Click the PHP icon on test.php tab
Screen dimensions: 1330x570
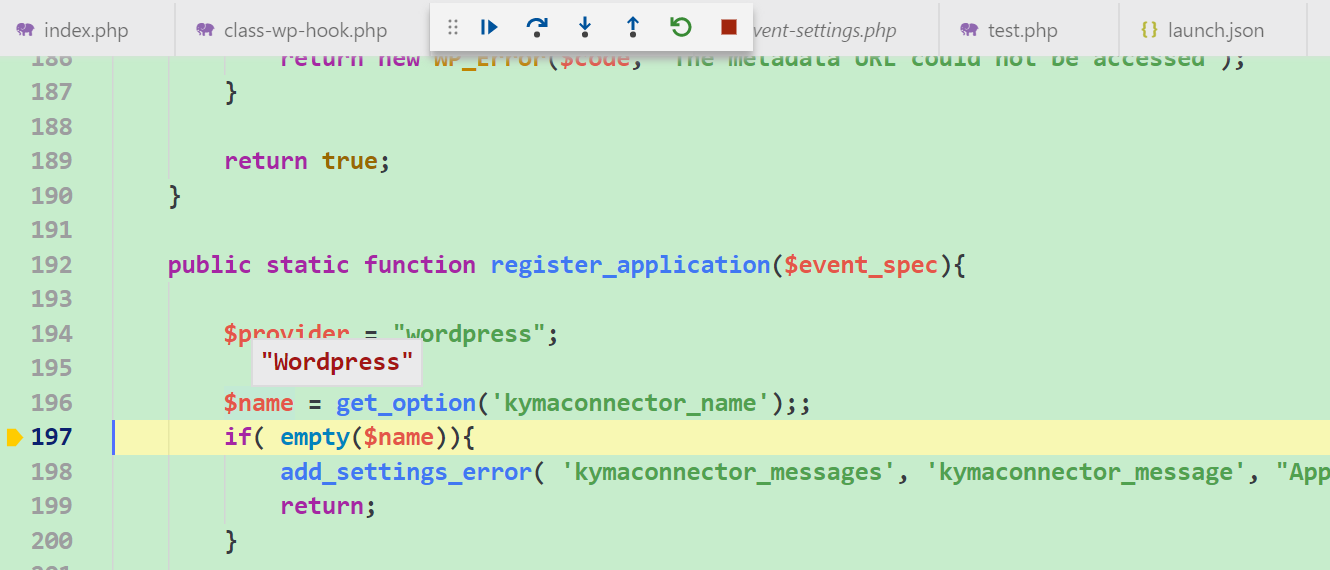(969, 30)
